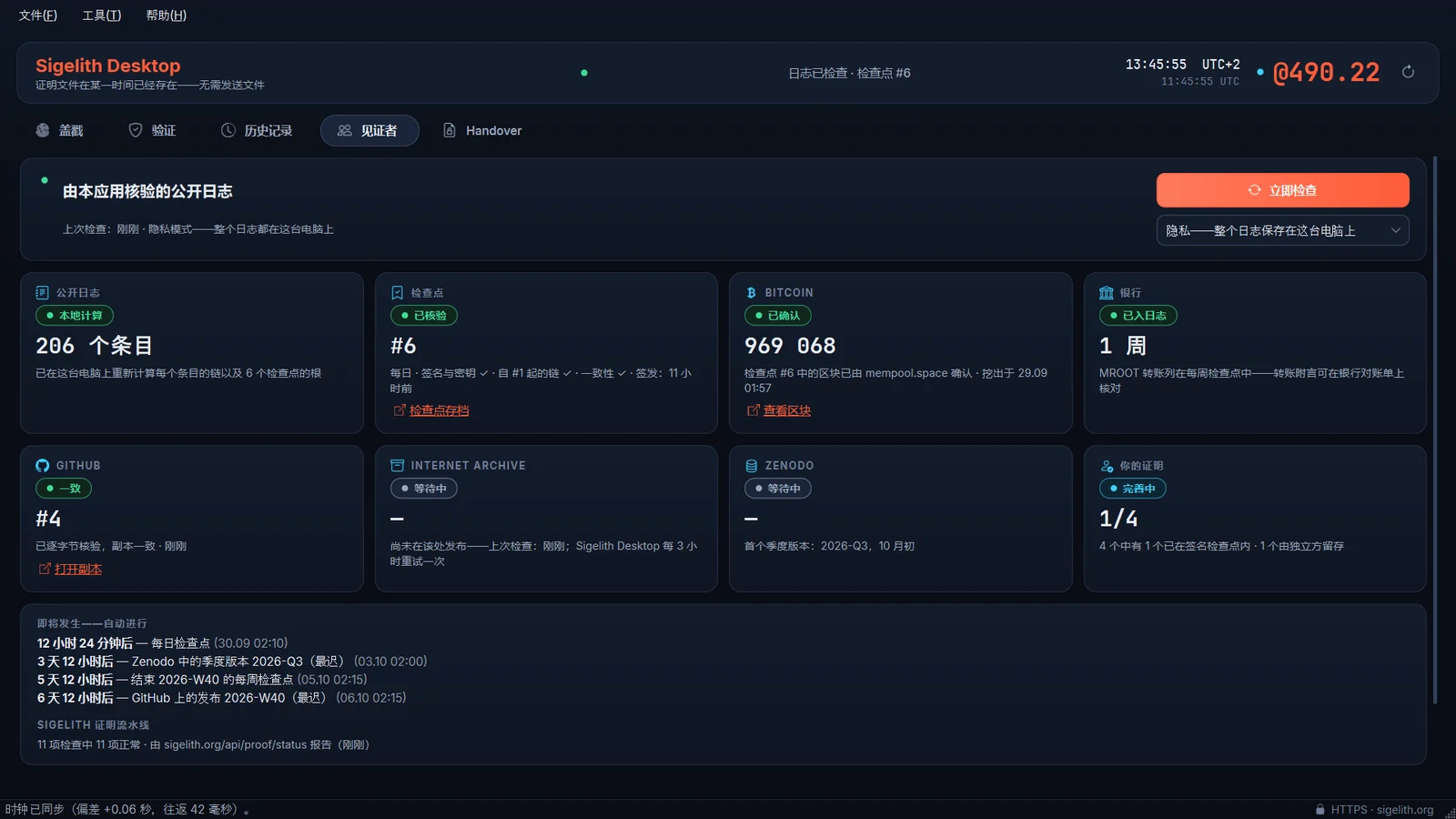This screenshot has width=1456, height=819.
Task: Click the "首个季度版本：2026-Q3" Zenodo note
Action: [830, 546]
